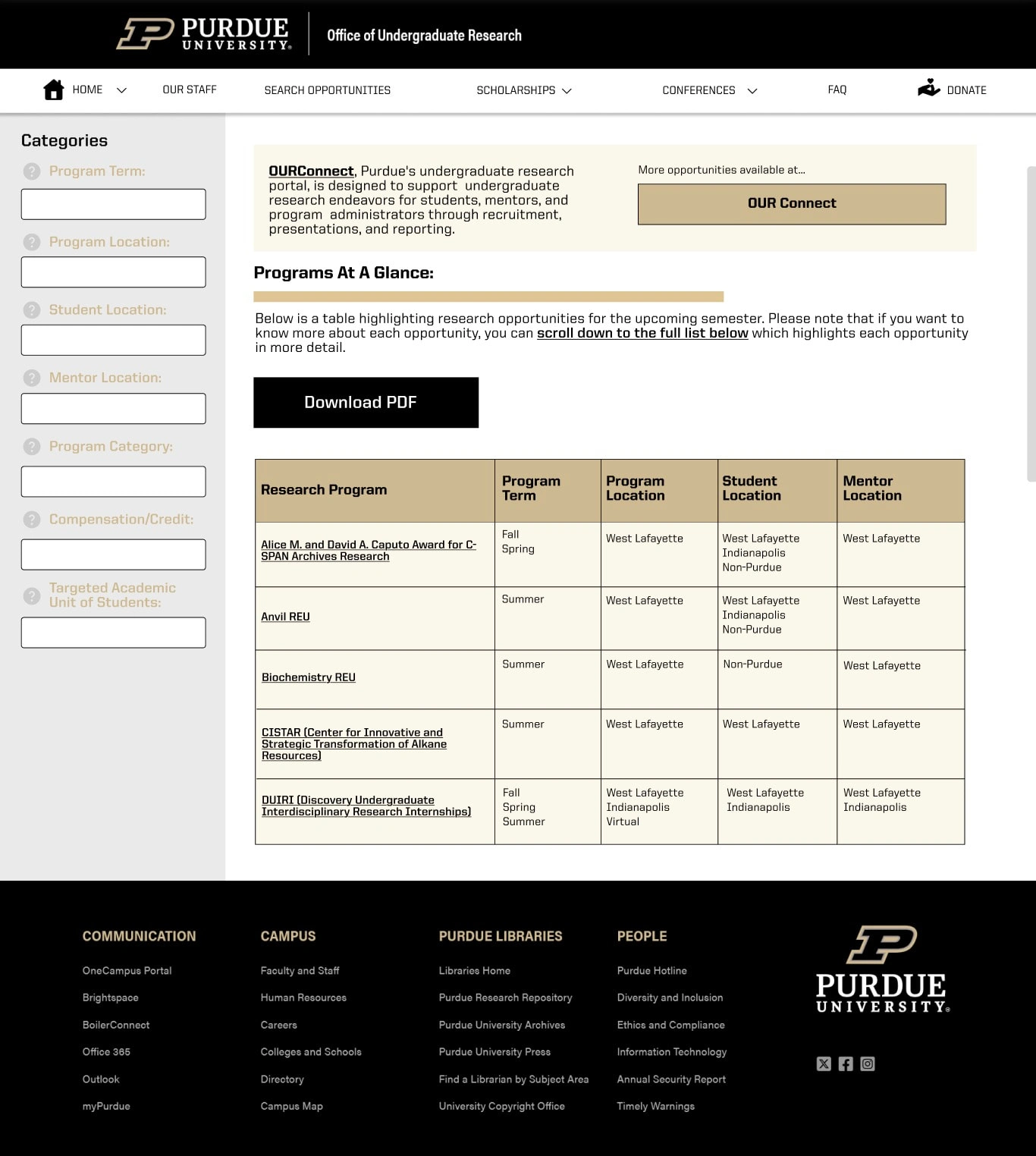Open the Program Location filter box
This screenshot has height=1156, width=1036.
(114, 272)
